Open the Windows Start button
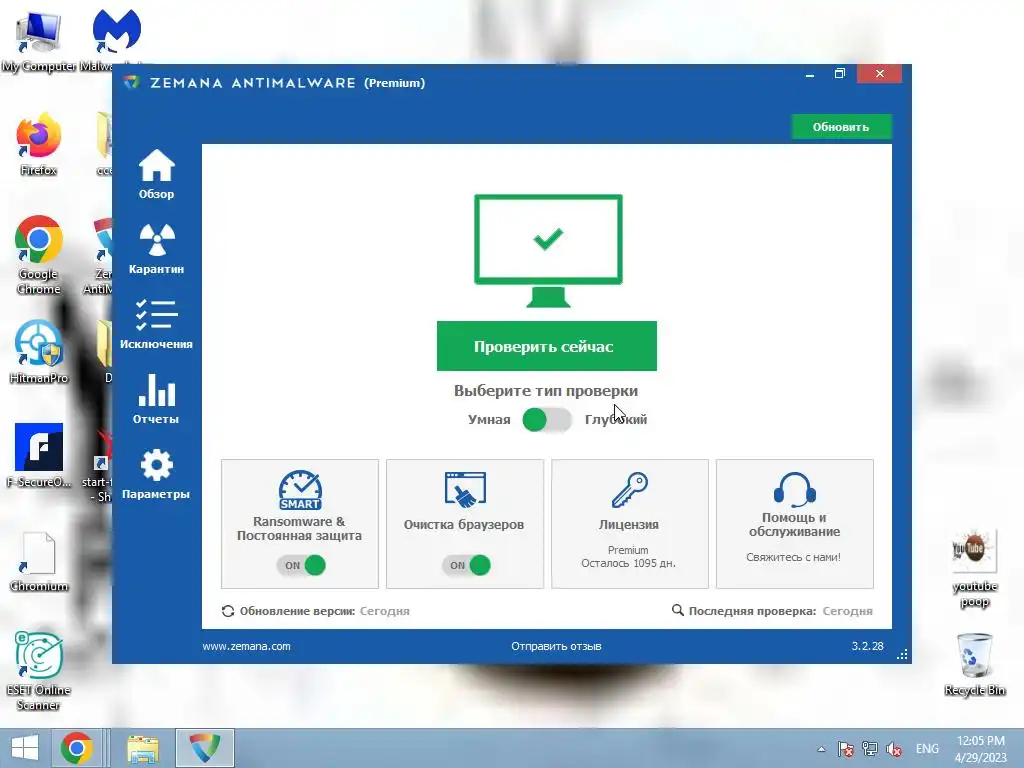Image resolution: width=1024 pixels, height=768 pixels. [x=24, y=748]
